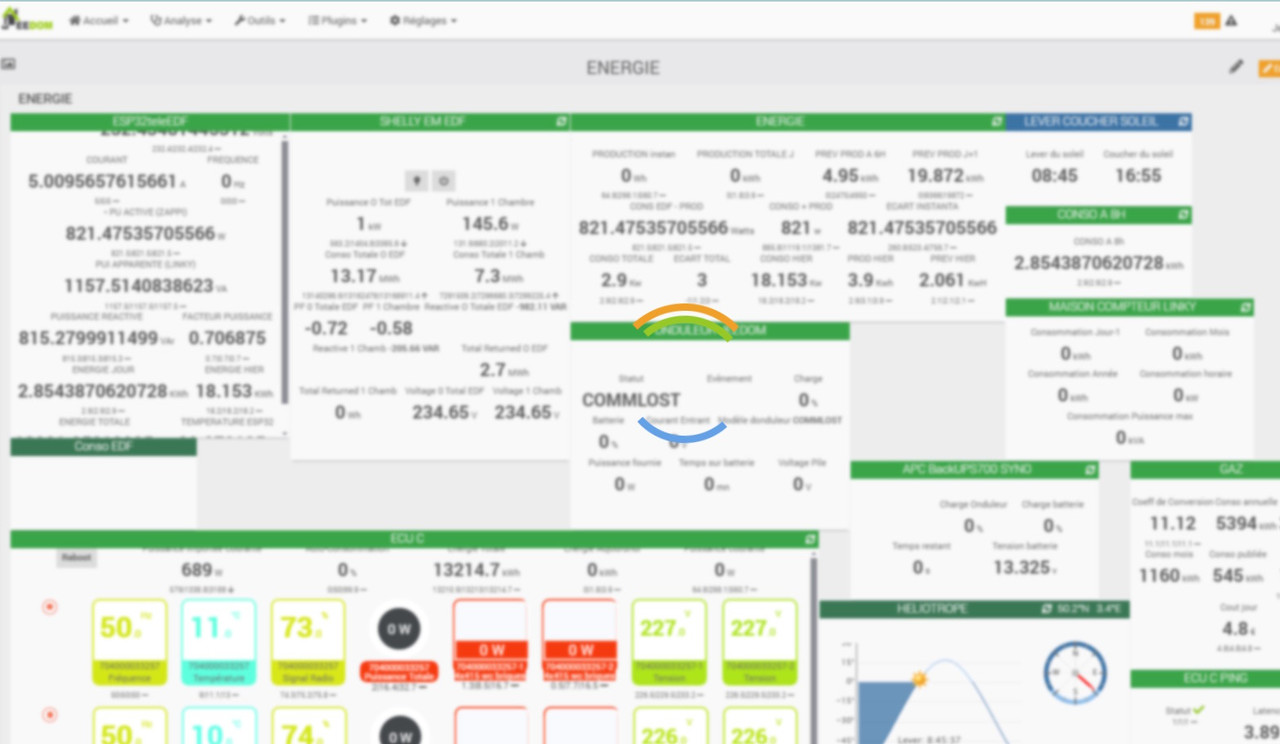This screenshot has height=744, width=1280.
Task: Open the Analyse dropdown menu
Action: [181, 20]
